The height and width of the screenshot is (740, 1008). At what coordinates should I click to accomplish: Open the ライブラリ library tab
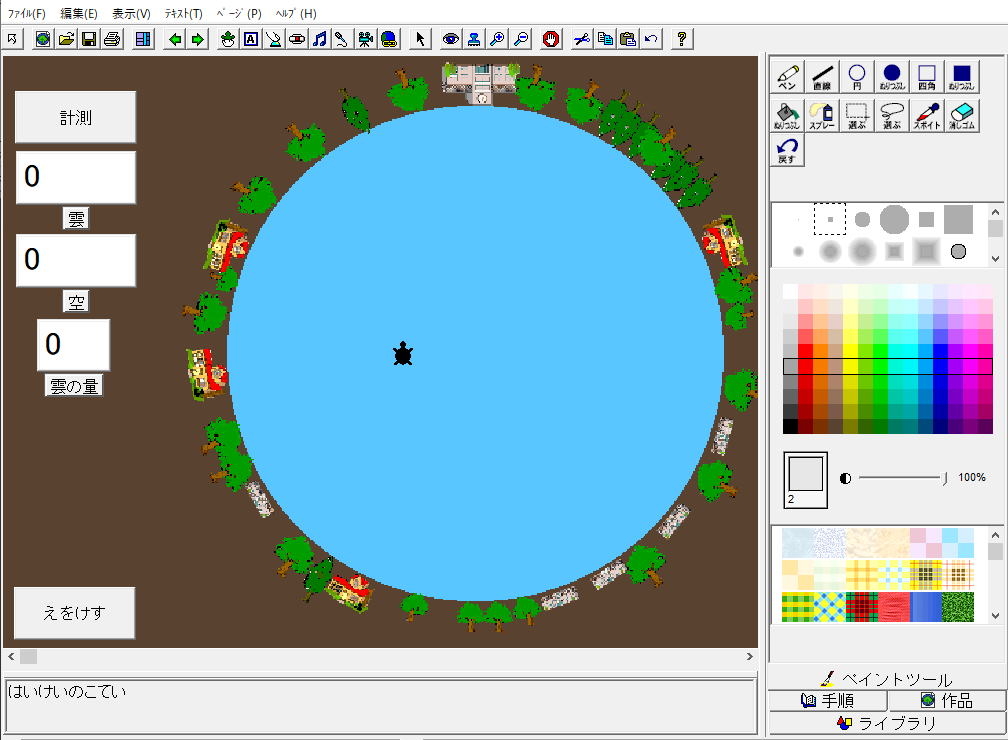[886, 723]
